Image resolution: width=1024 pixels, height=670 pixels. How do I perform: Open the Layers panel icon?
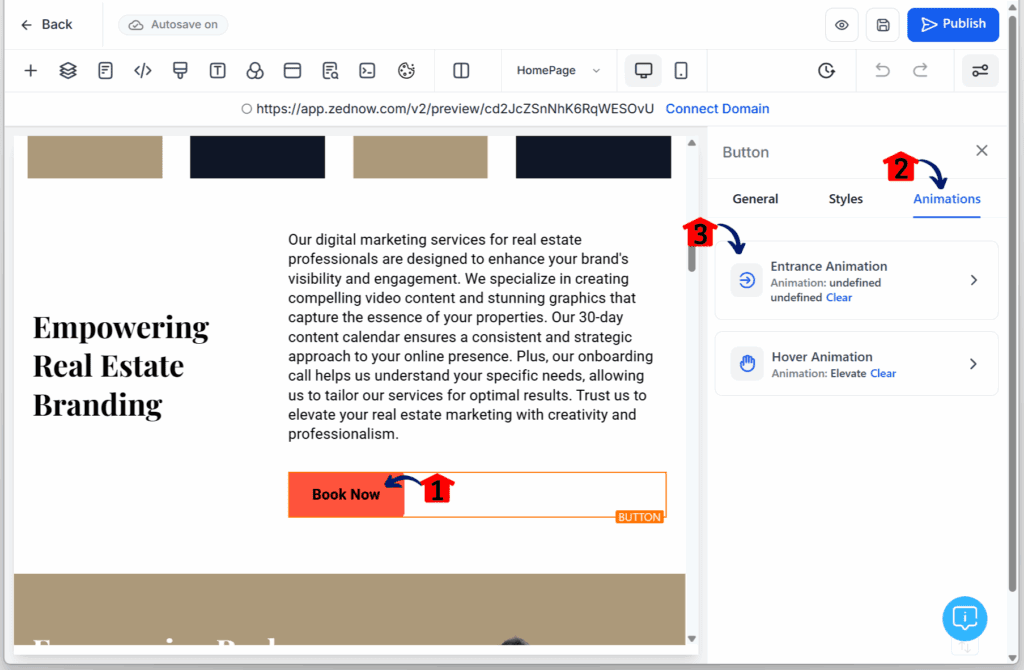(x=68, y=71)
